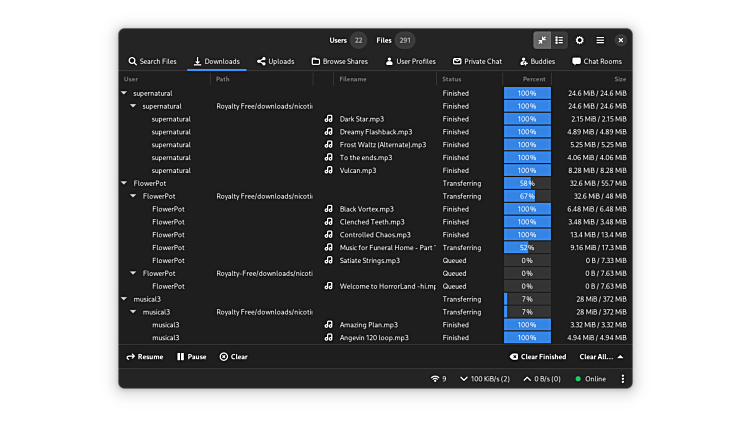752x423 pixels.
Task: Click the collapse-all transfers toggle icon
Action: coord(542,40)
